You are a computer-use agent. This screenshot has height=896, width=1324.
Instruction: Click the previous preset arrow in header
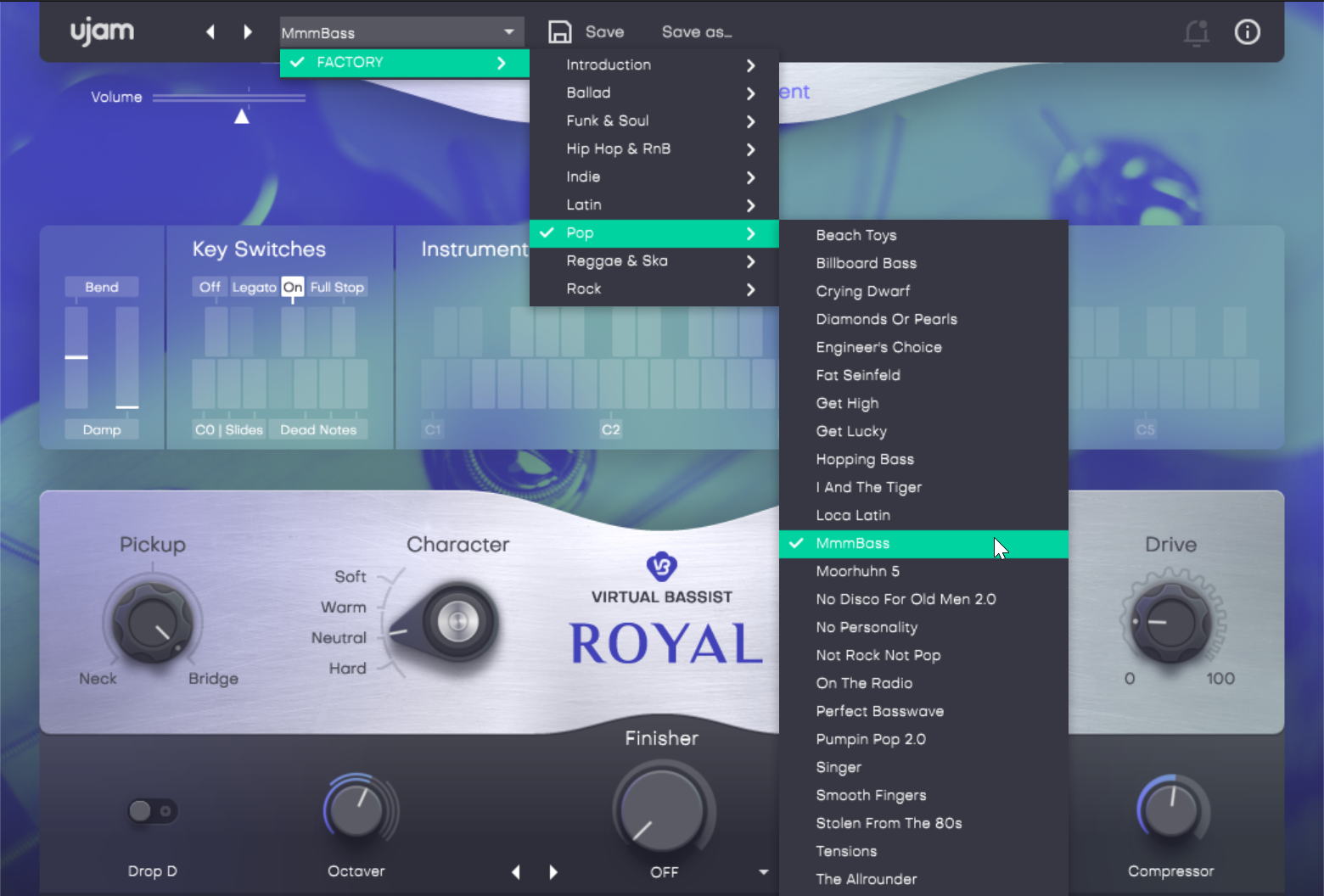(x=210, y=32)
